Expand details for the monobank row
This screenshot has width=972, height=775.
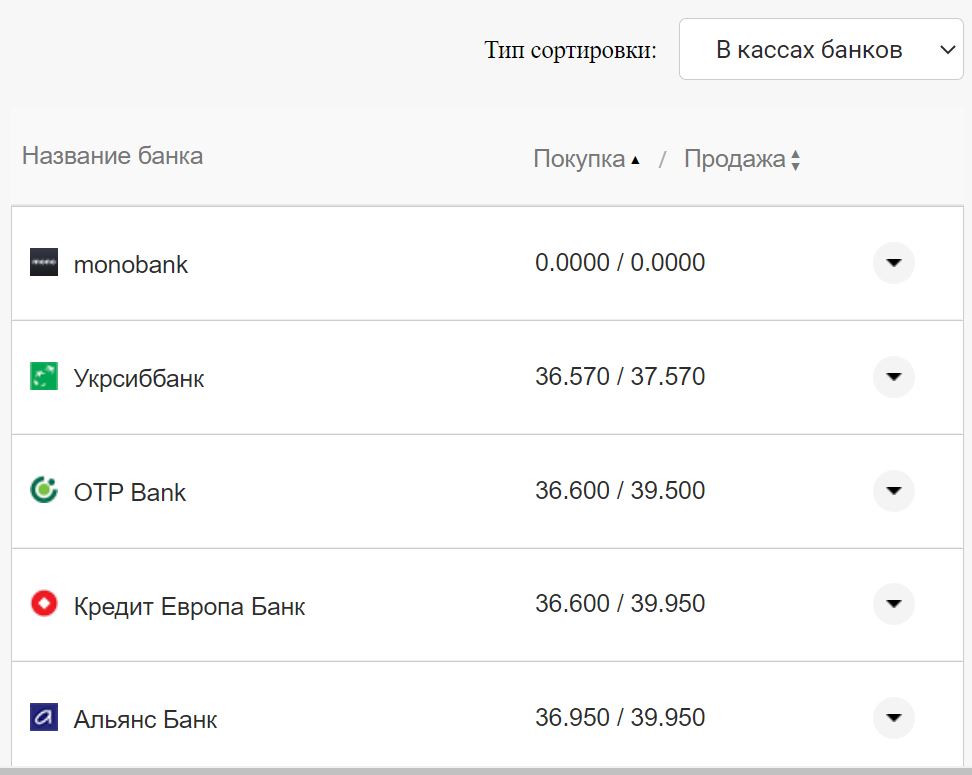pyautogui.click(x=893, y=263)
